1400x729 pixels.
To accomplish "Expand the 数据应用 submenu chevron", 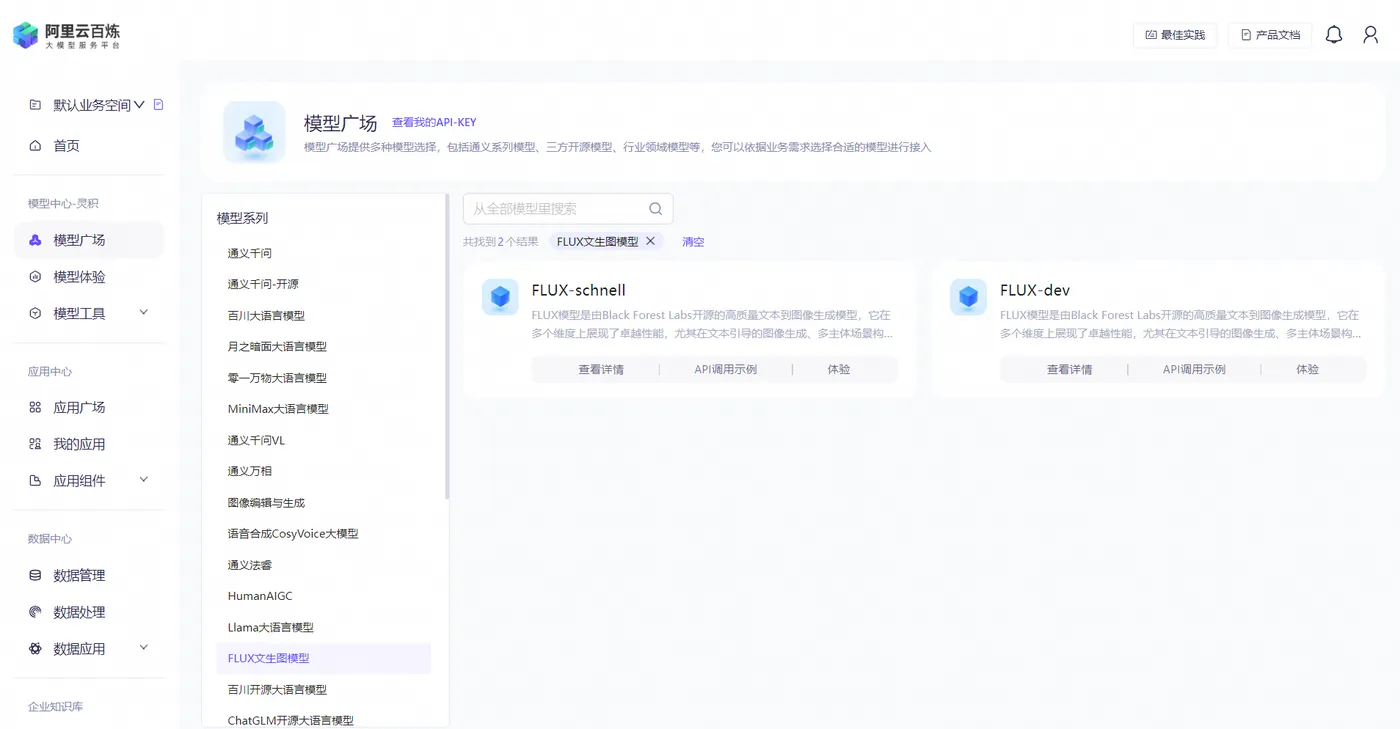I will click(x=143, y=648).
